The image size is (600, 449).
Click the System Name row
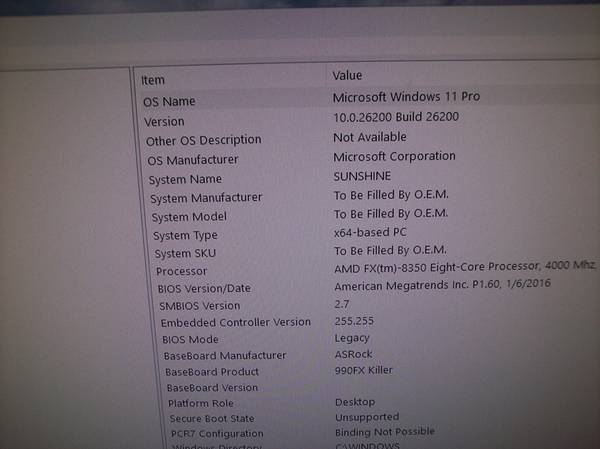coord(185,179)
